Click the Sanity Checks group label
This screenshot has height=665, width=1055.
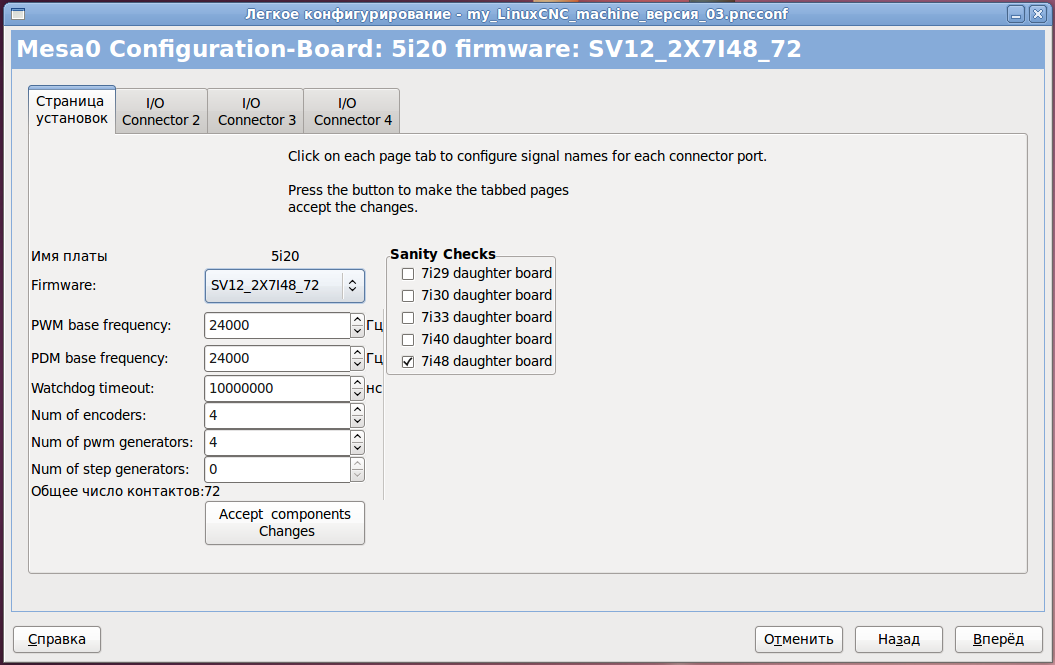(443, 254)
